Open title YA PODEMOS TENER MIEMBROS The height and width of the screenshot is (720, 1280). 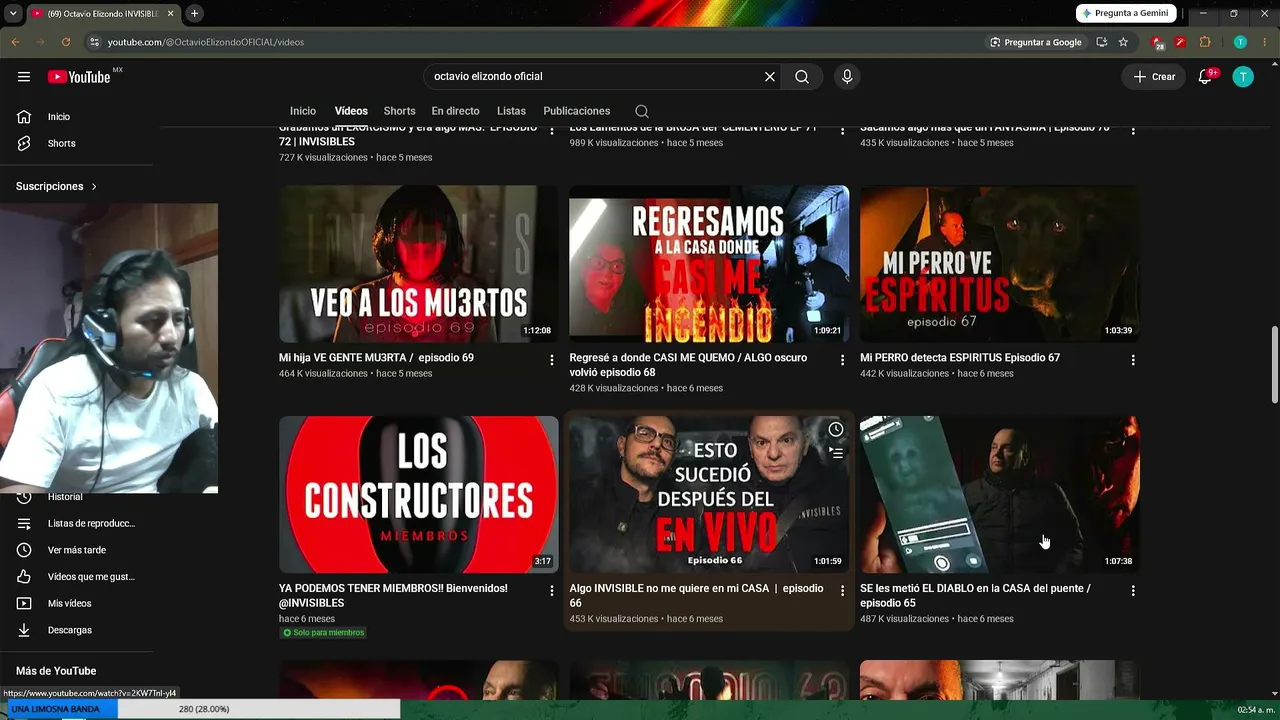(393, 596)
